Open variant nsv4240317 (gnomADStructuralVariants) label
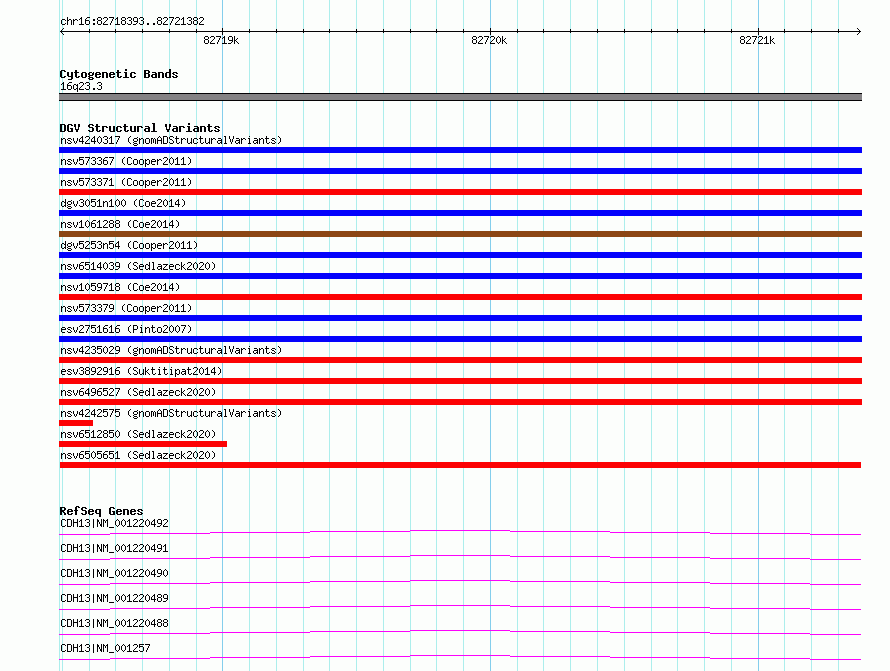The image size is (890, 671). tap(171, 140)
